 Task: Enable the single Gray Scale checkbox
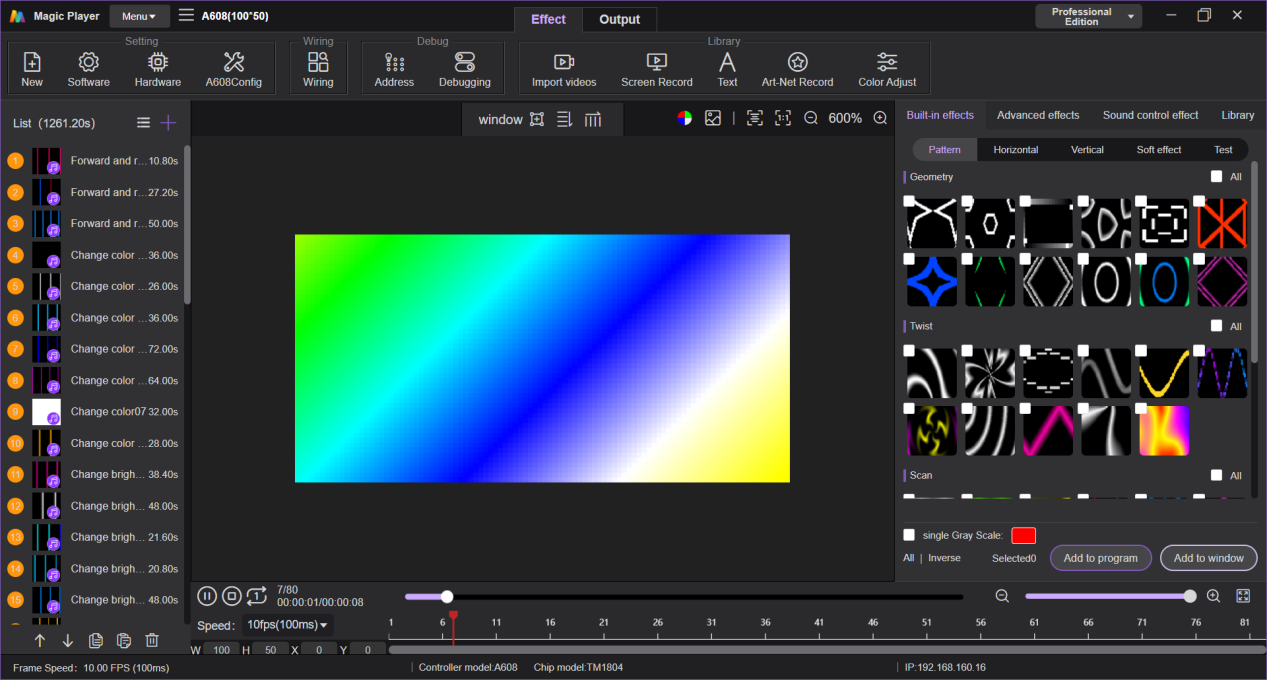pos(909,535)
